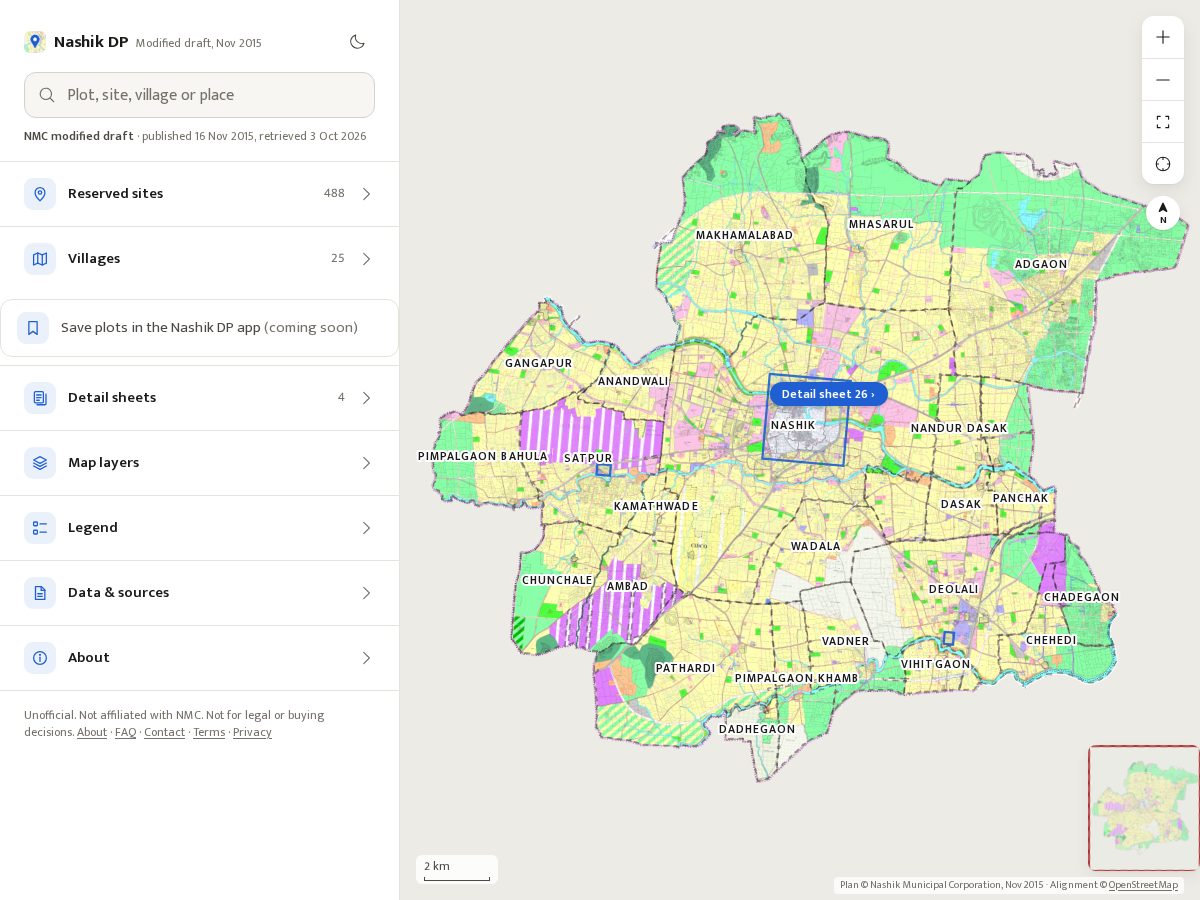This screenshot has height=900, width=1200.
Task: Focus the plot, site, village search field
Action: pyautogui.click(x=199, y=95)
